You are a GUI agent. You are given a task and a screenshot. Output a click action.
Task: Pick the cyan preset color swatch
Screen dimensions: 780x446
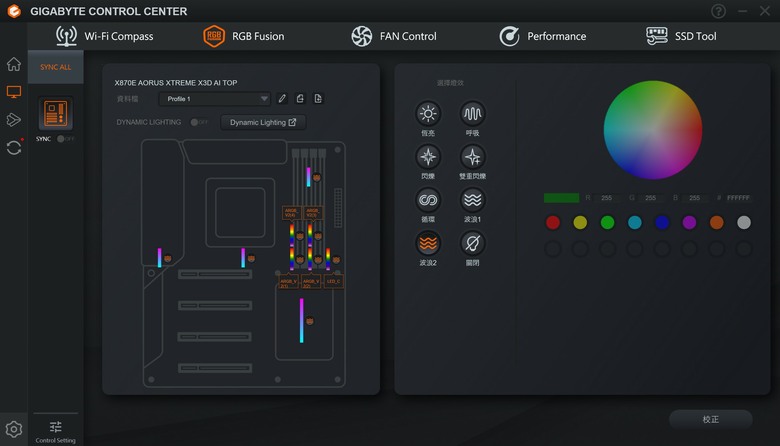635,222
